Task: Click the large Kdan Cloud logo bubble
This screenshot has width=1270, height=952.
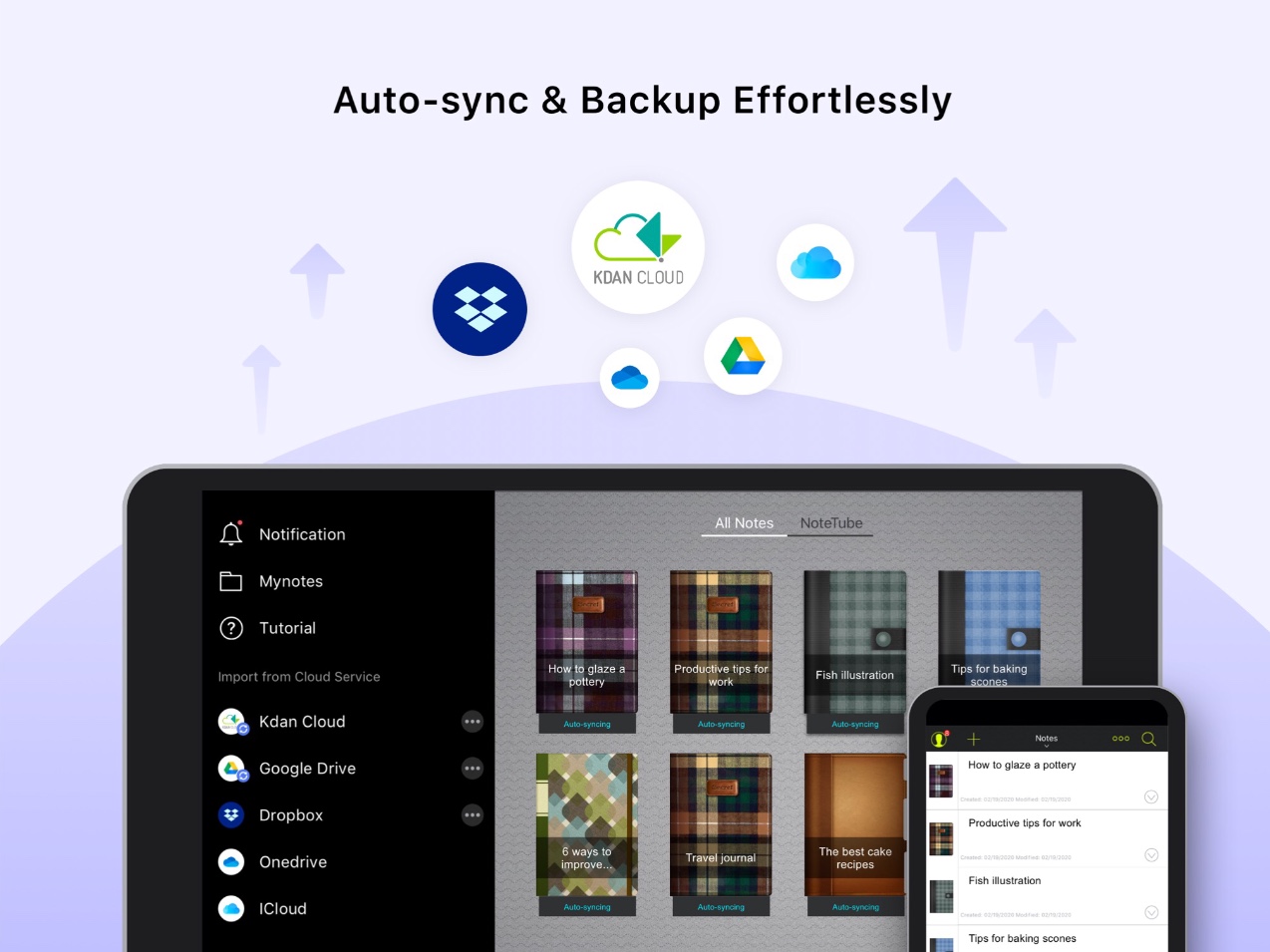Action: point(638,247)
